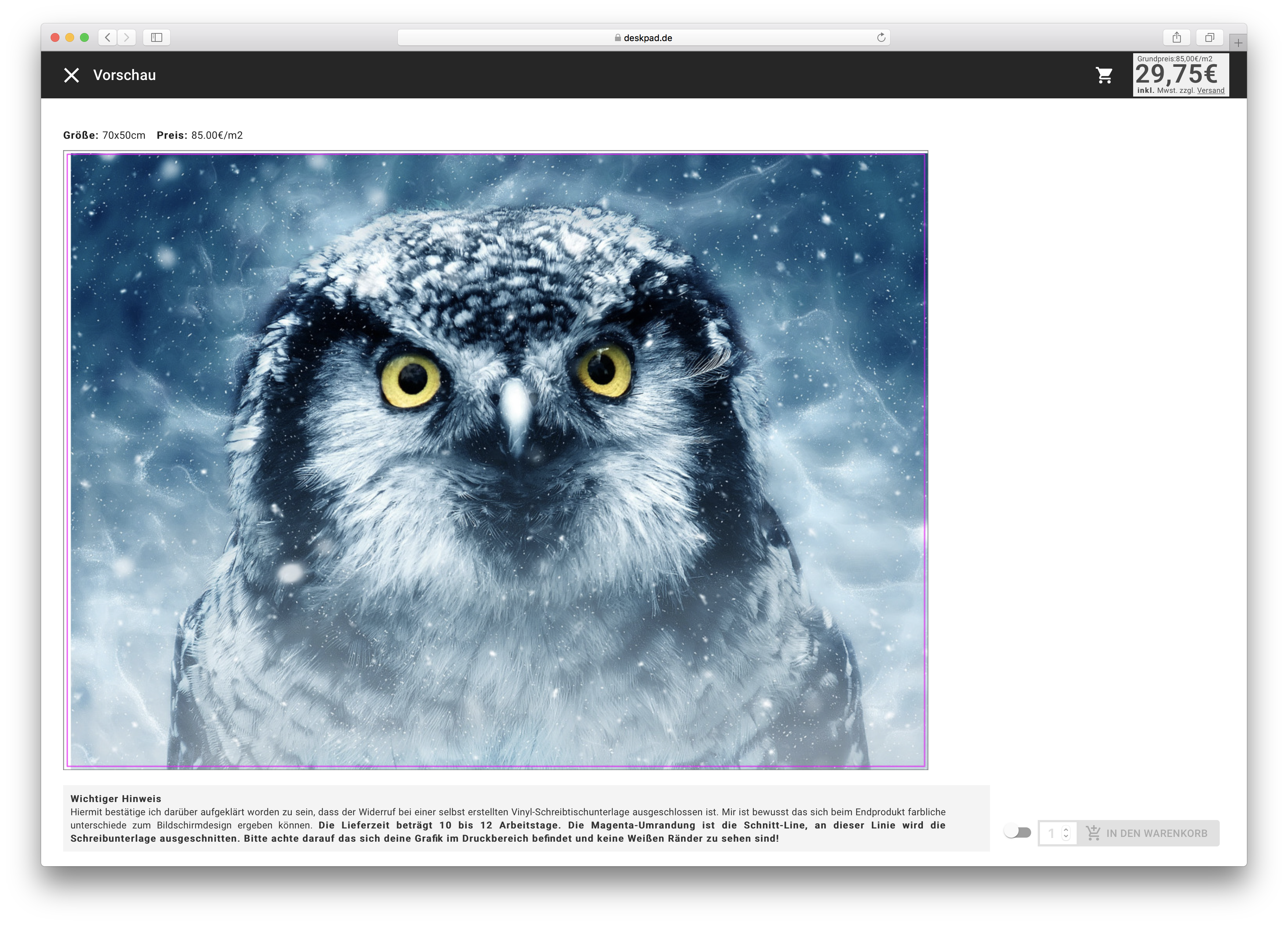Close the Vorschau preview with the X

[72, 75]
